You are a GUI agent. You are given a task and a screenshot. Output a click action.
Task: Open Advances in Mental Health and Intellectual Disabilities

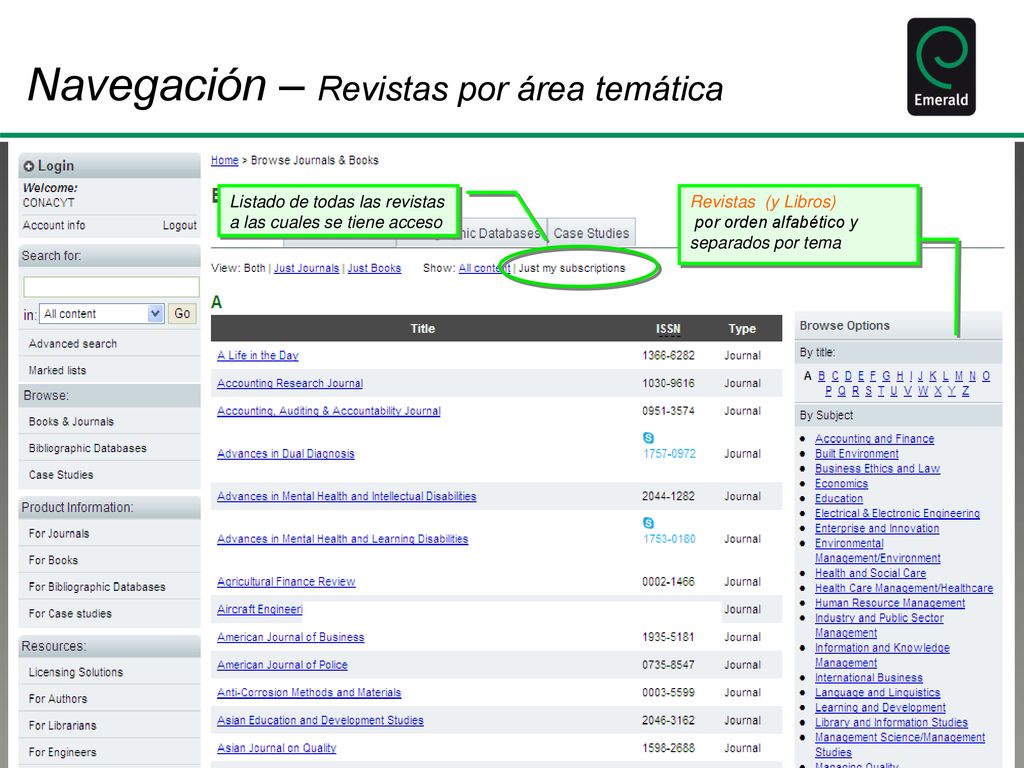click(x=347, y=496)
